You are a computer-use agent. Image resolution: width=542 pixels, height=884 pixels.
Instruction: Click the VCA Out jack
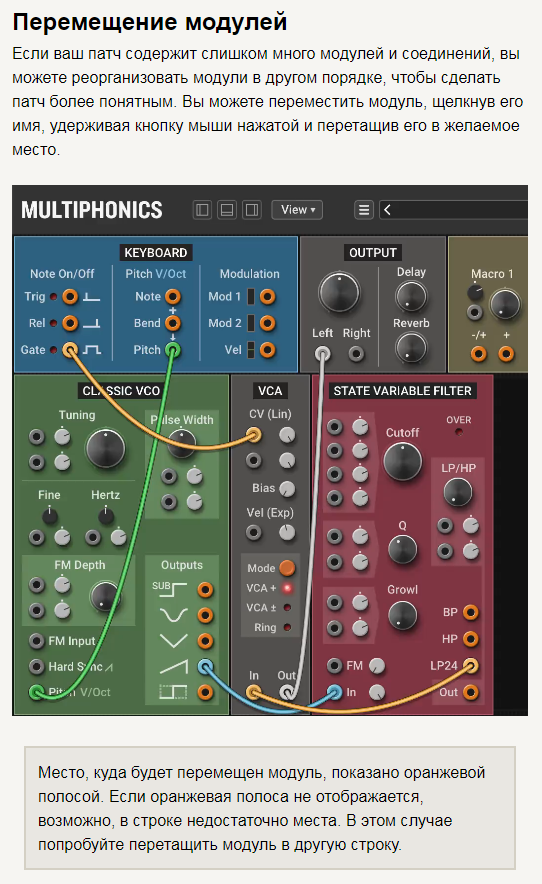tap(287, 692)
